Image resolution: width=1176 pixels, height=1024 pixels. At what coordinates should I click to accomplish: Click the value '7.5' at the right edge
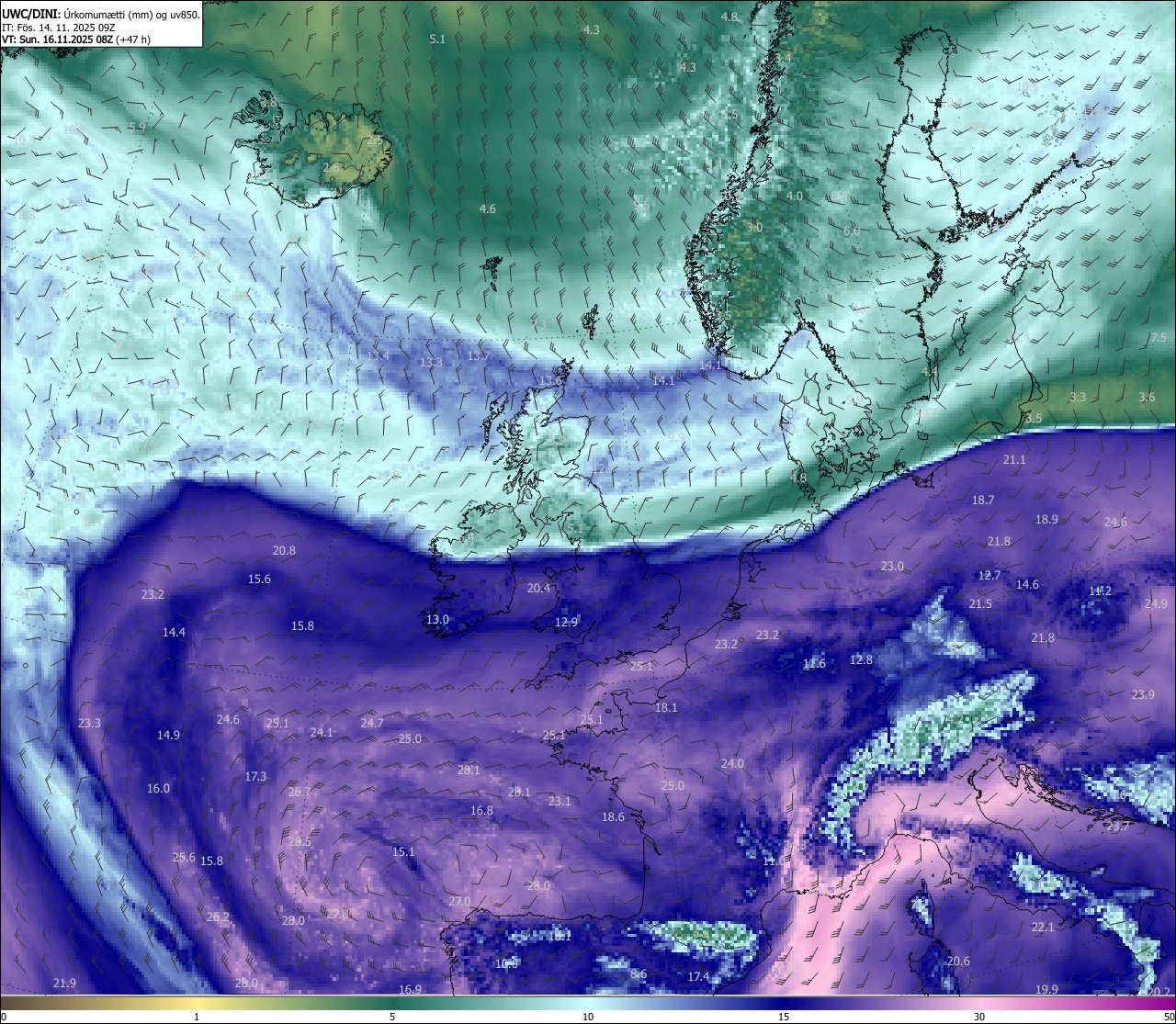pos(1159,337)
